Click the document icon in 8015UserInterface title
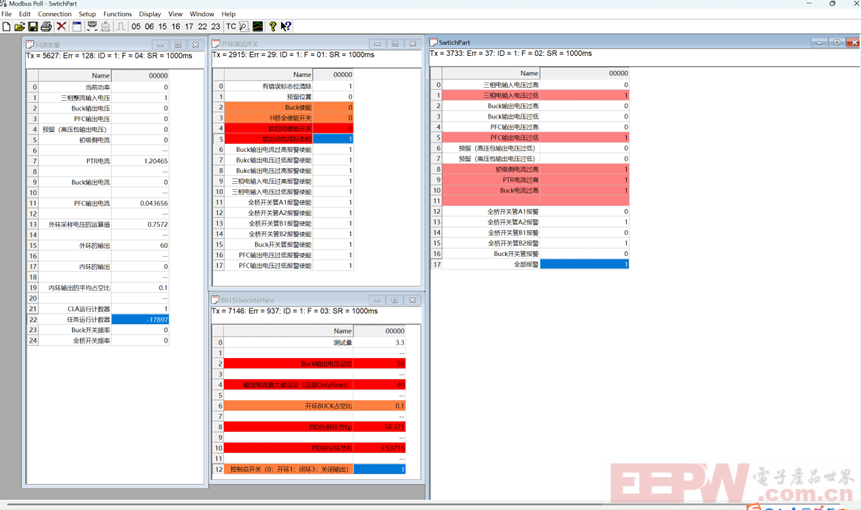The image size is (861, 510). (216, 300)
